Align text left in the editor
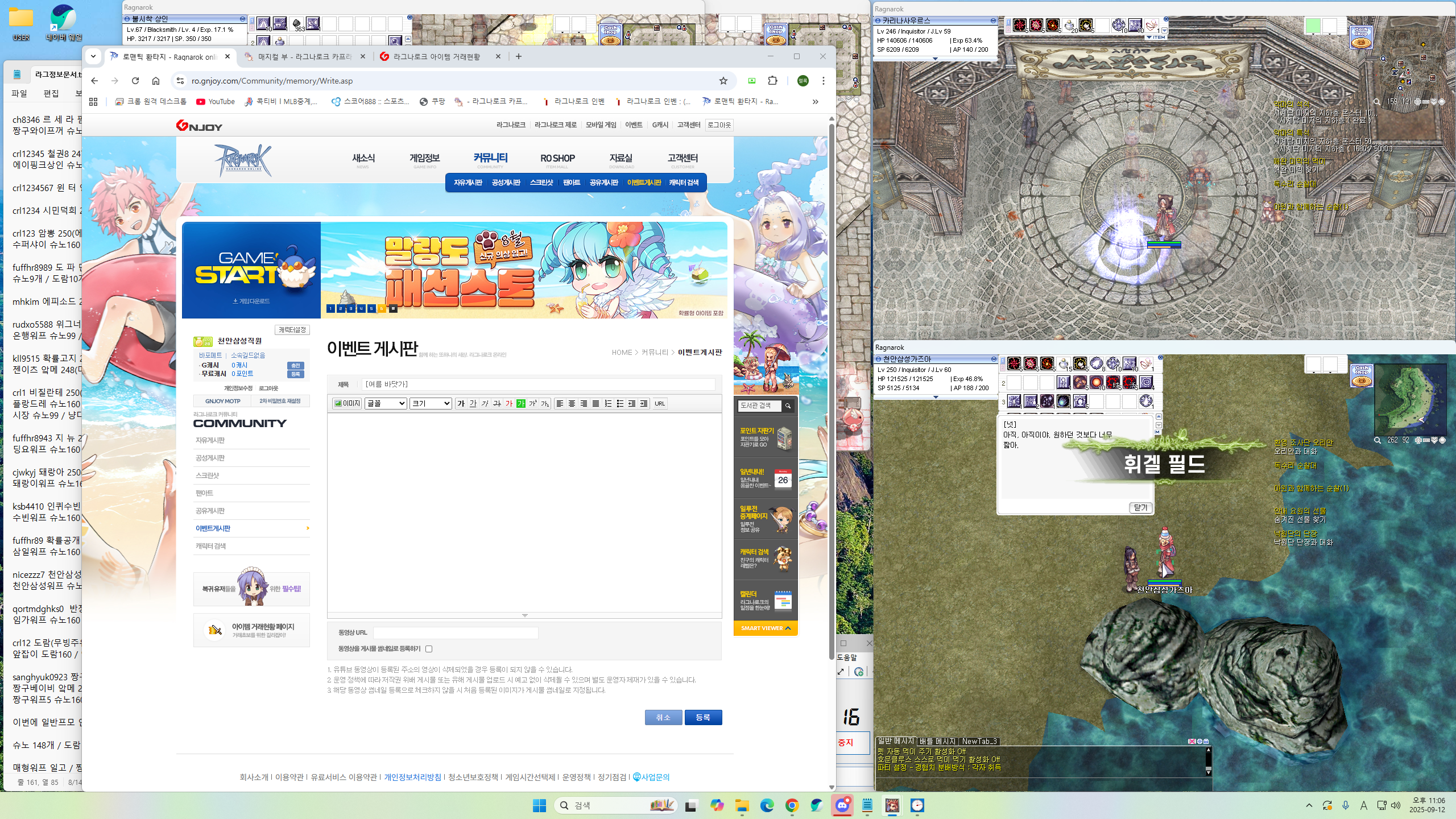 [560, 403]
